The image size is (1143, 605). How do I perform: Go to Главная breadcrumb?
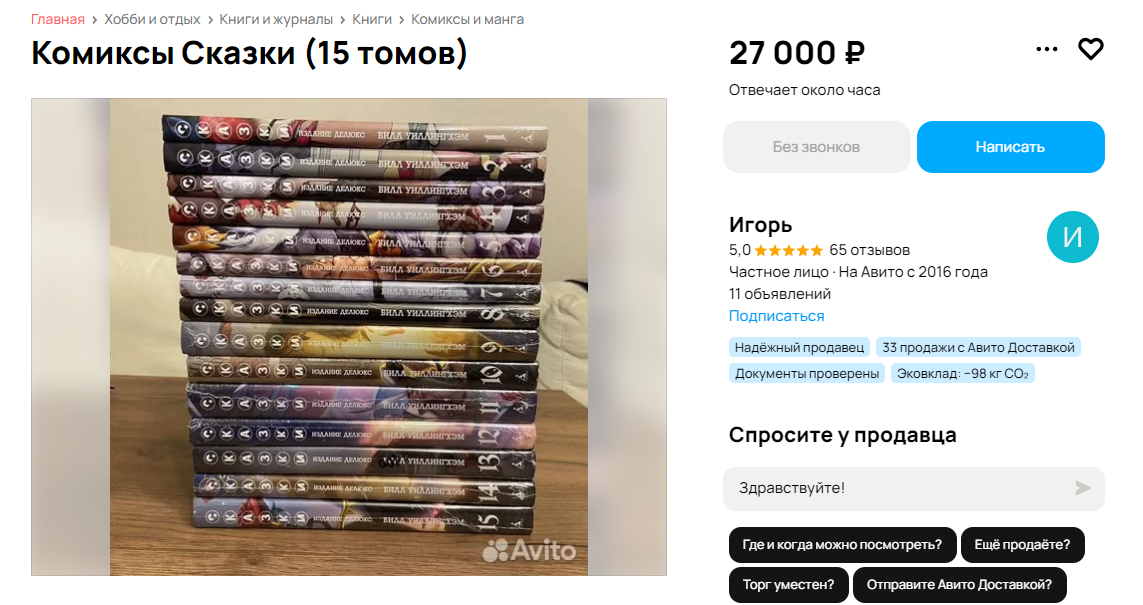(58, 19)
